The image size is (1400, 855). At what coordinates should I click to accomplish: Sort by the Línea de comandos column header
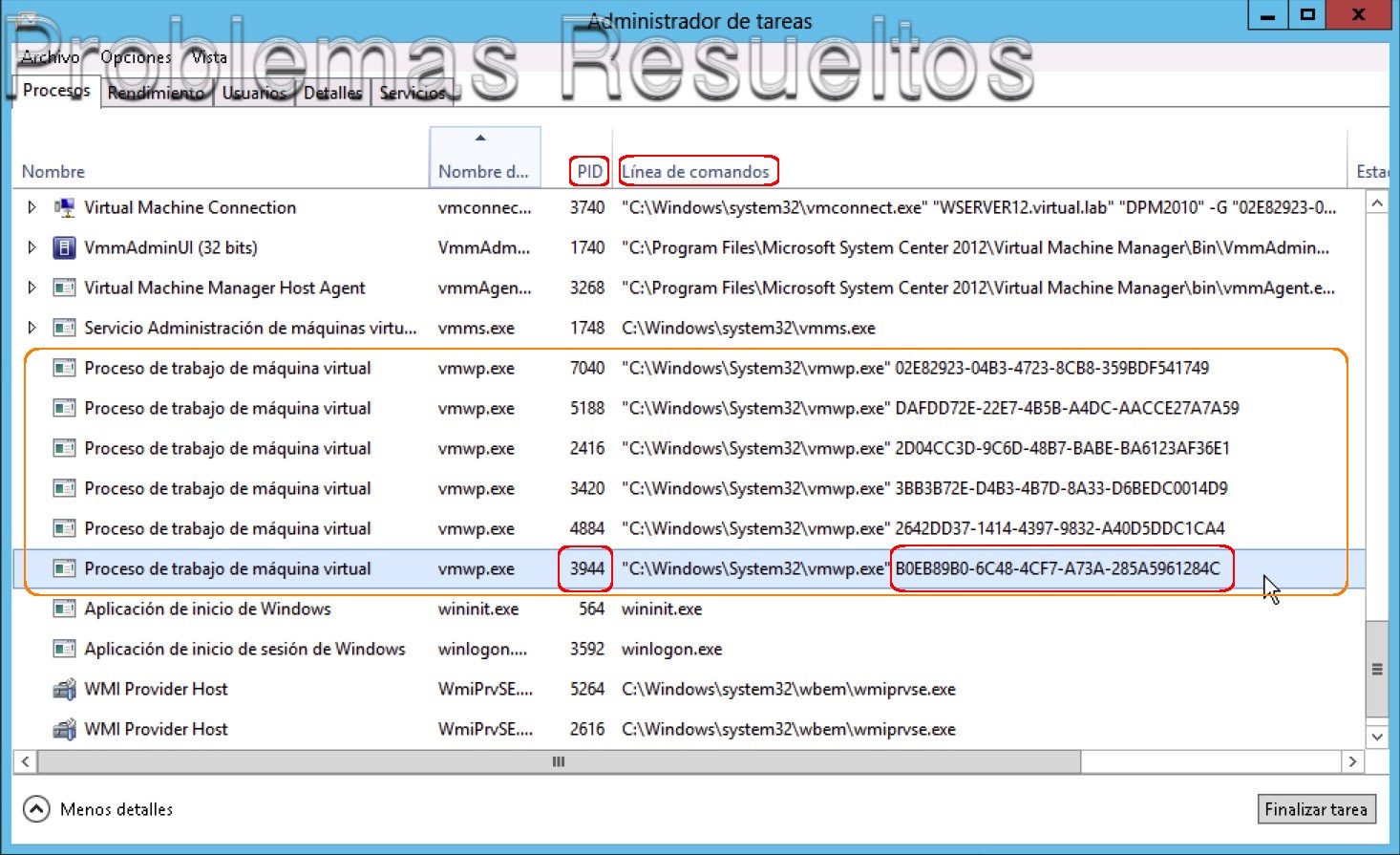coord(695,172)
